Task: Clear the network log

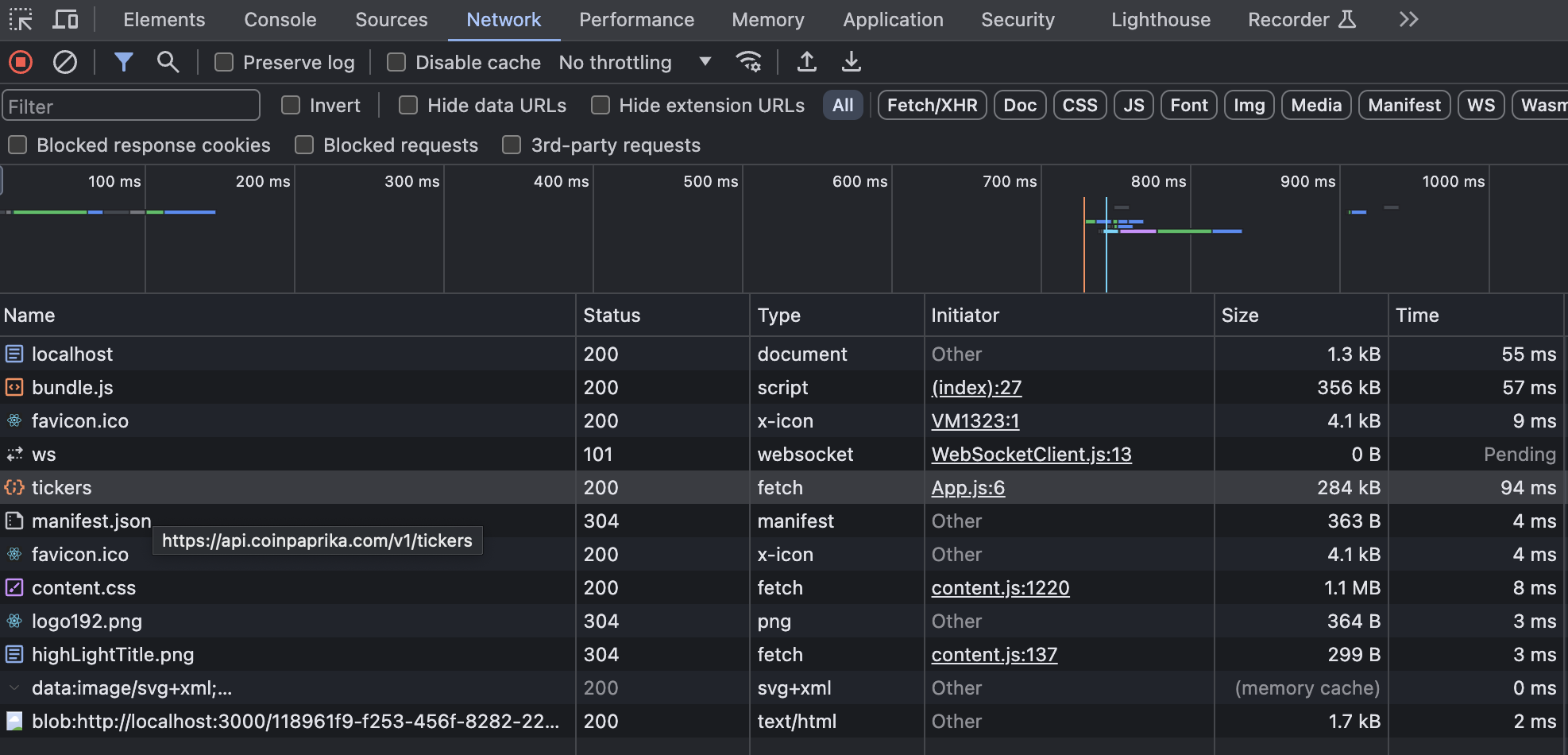Action: coord(65,62)
